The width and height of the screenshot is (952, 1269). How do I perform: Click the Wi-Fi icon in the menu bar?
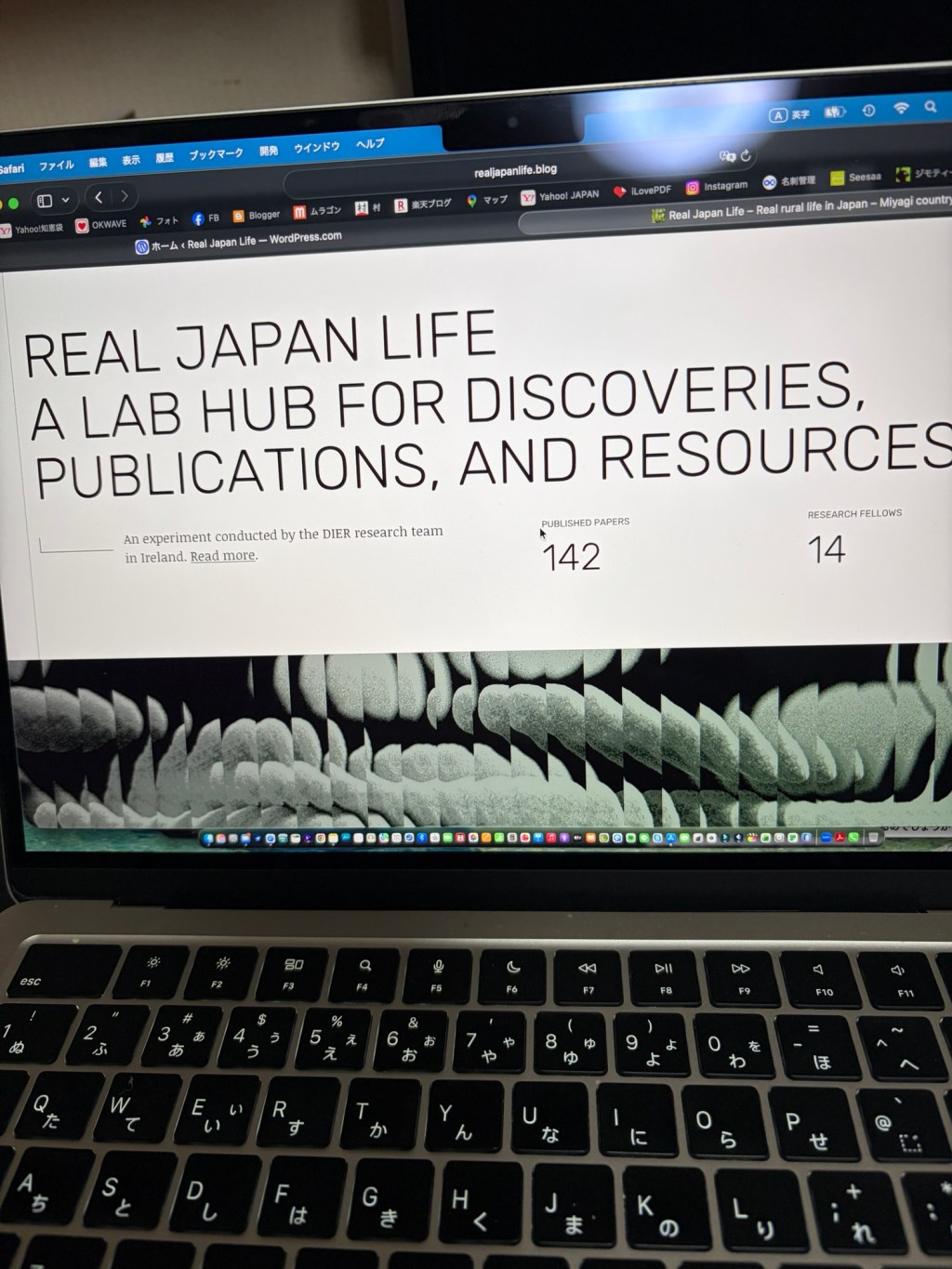pyautogui.click(x=901, y=107)
